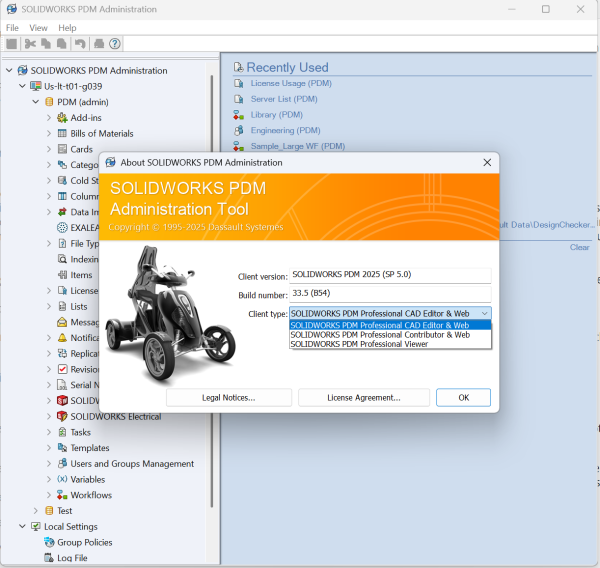Select SOLIDWORKS PDM Professional CAD Editor & Web option
This screenshot has height=568, width=600.
pos(390,325)
